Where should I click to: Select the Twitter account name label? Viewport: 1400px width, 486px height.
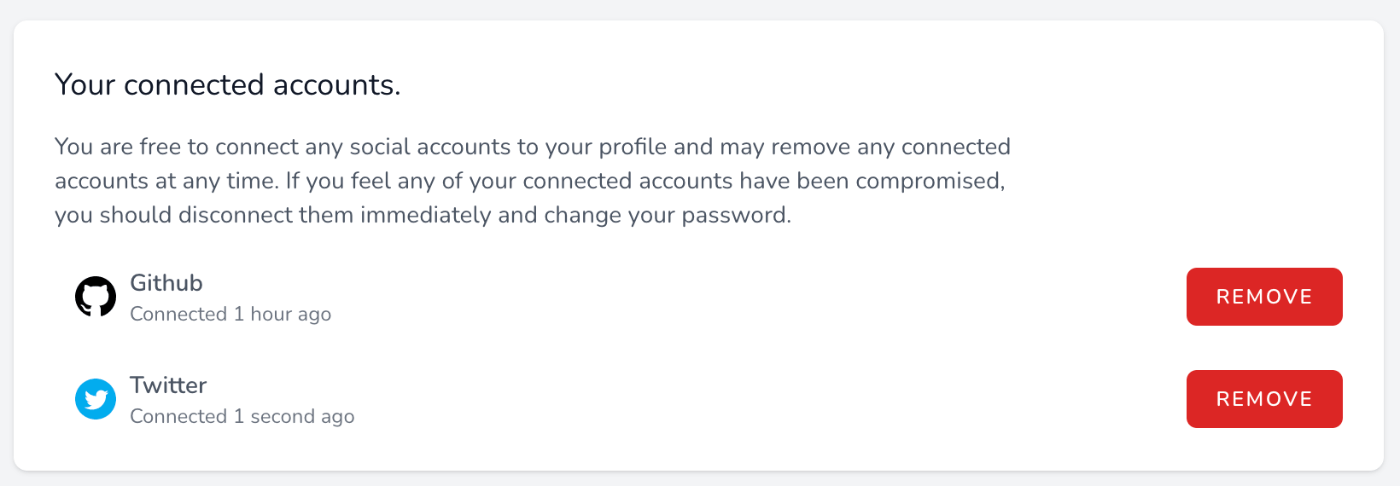[x=168, y=385]
